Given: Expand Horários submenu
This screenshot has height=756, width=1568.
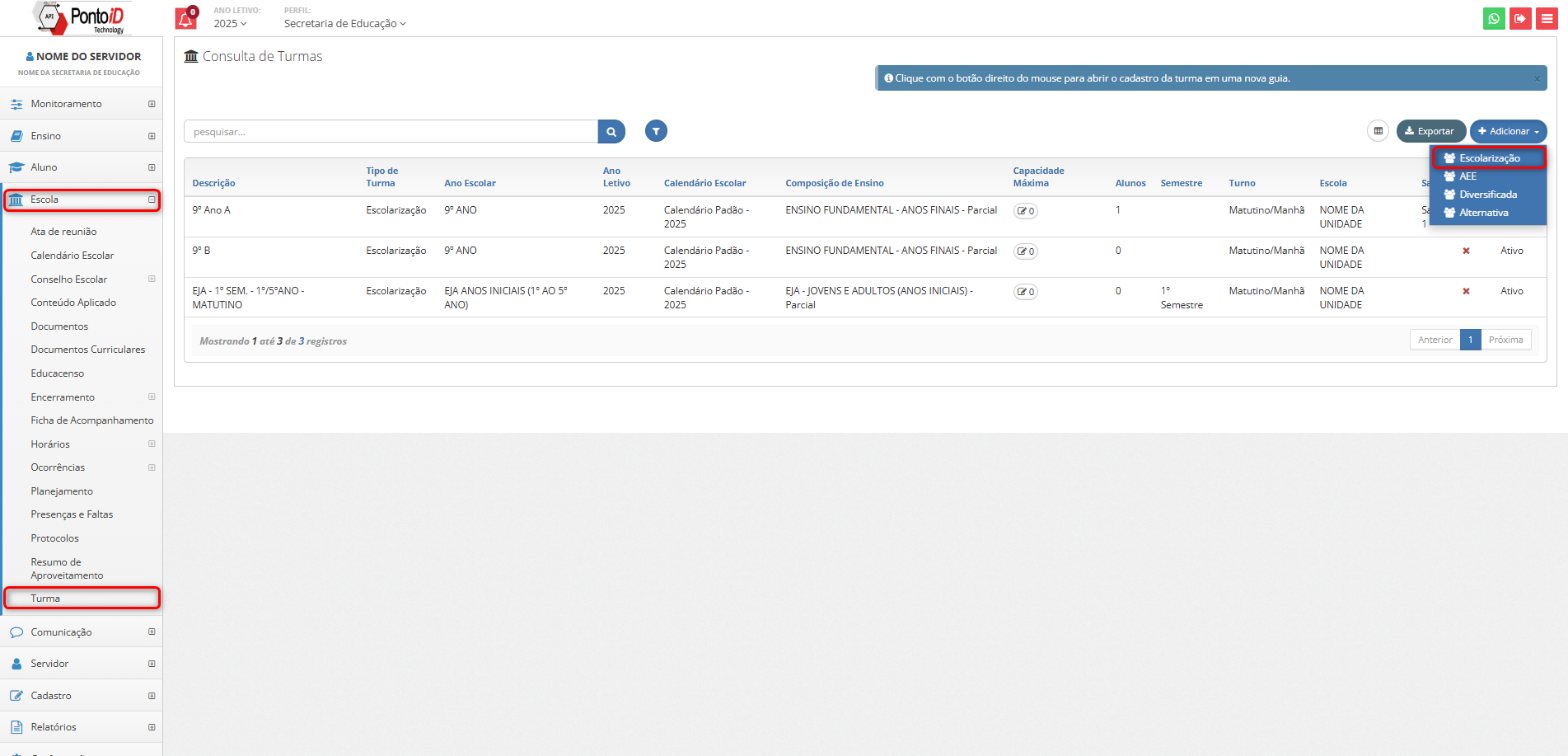Looking at the screenshot, I should (x=152, y=444).
